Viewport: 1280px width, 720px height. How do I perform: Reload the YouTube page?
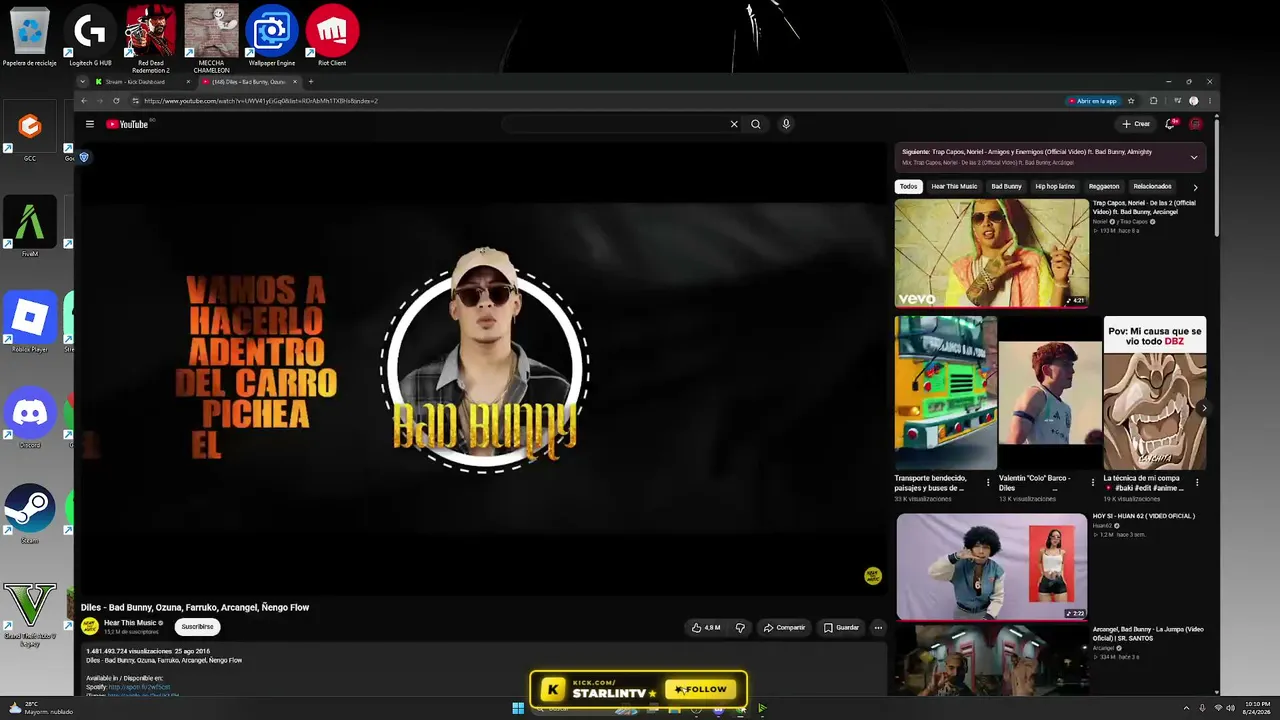pos(116,101)
